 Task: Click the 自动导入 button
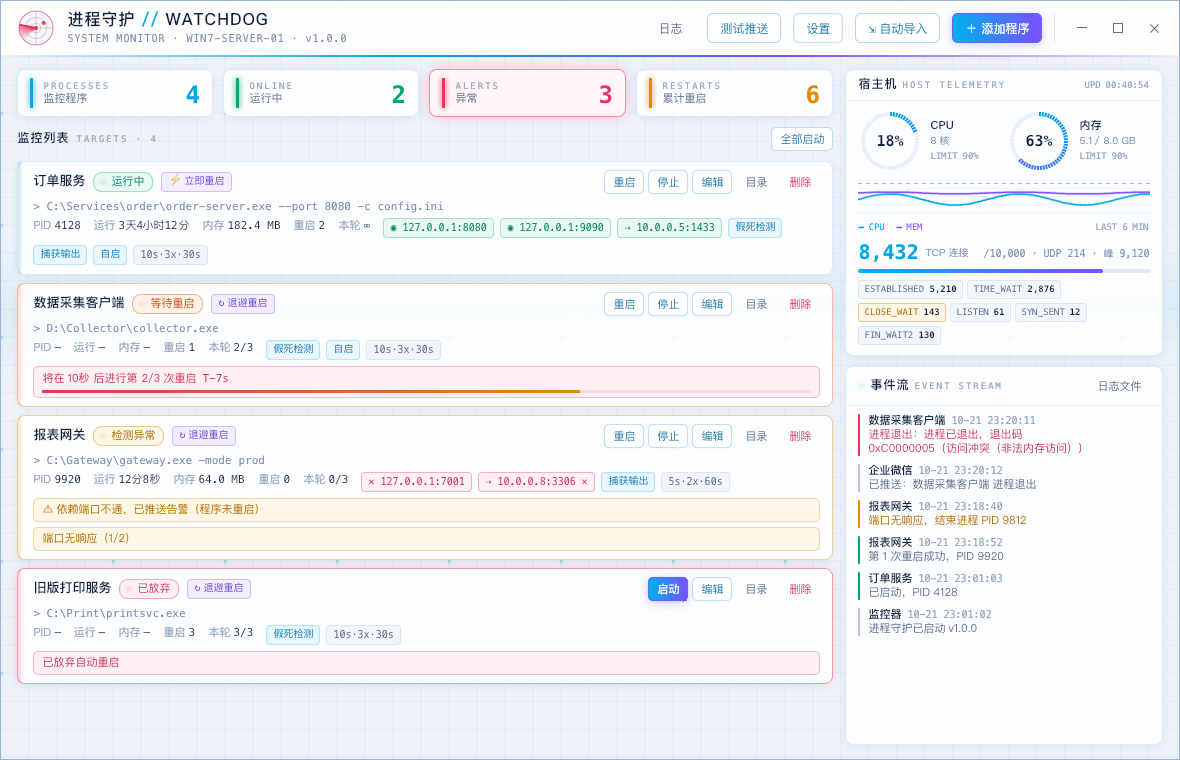(897, 29)
